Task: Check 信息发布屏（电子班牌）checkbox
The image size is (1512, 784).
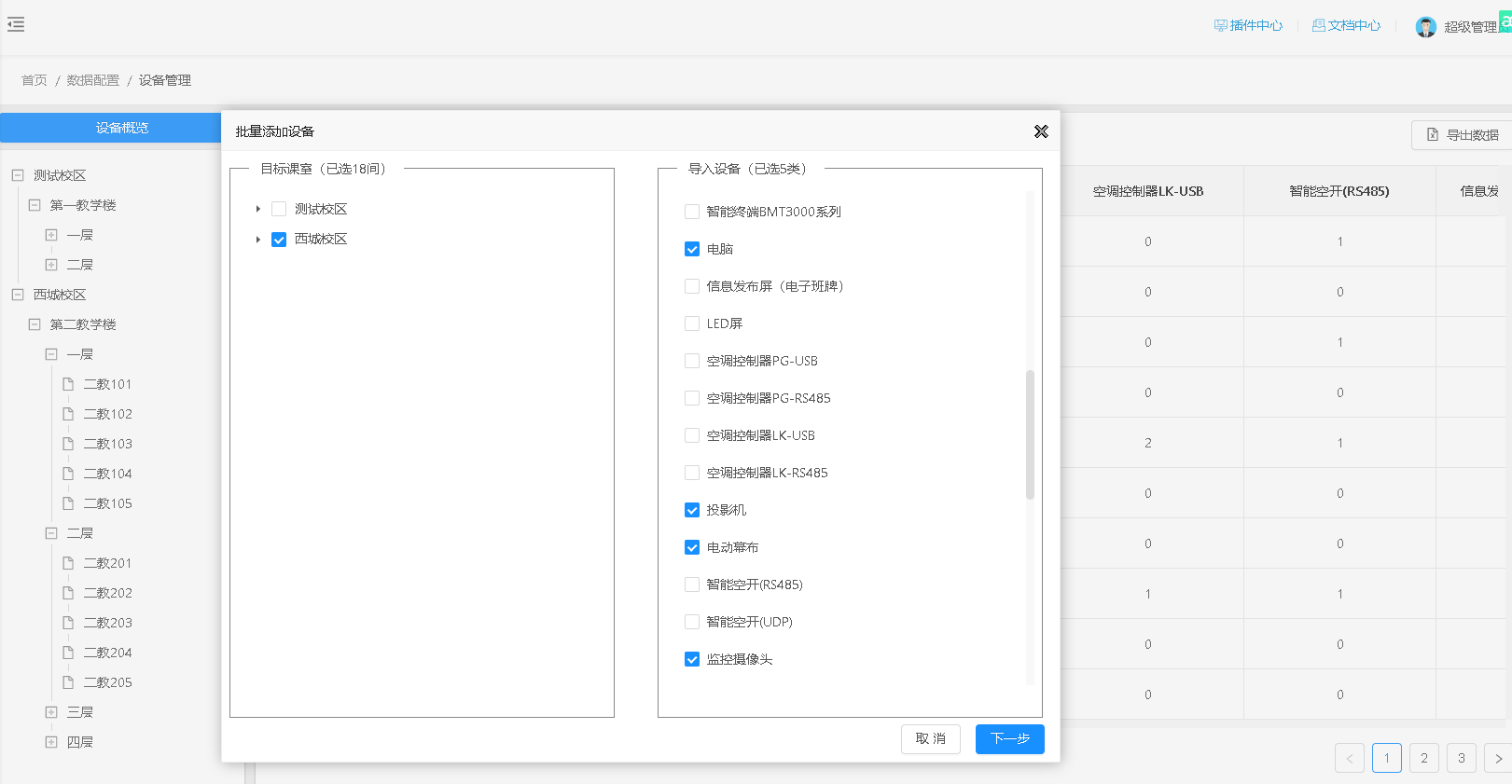Action: coord(692,286)
